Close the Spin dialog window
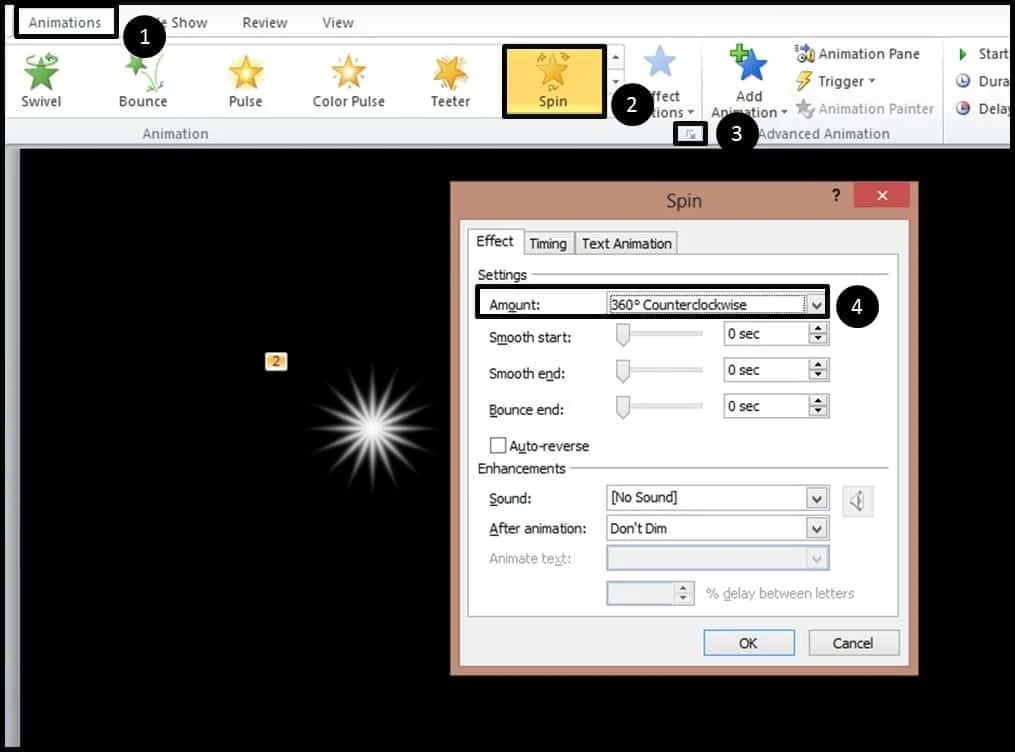This screenshot has height=752, width=1015. 882,195
